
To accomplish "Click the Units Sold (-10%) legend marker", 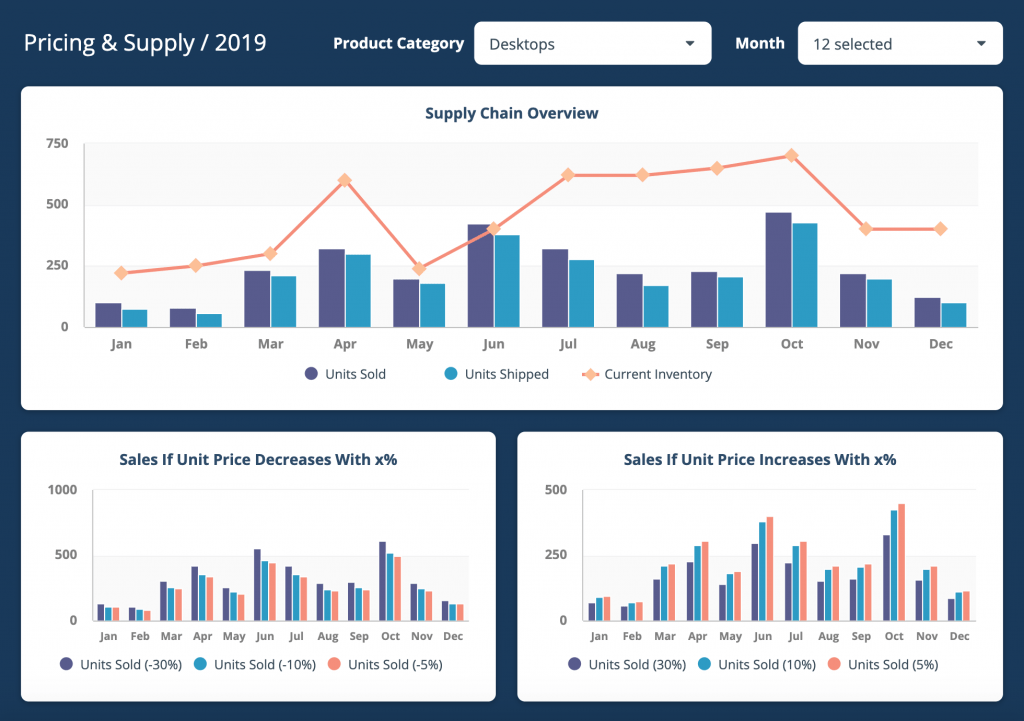I will (199, 664).
